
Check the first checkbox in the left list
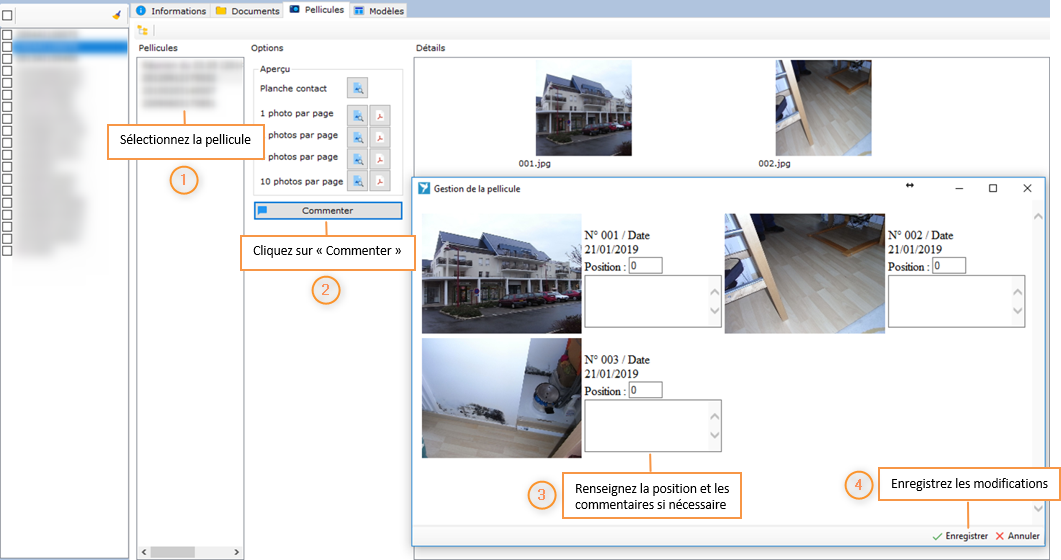(7, 35)
